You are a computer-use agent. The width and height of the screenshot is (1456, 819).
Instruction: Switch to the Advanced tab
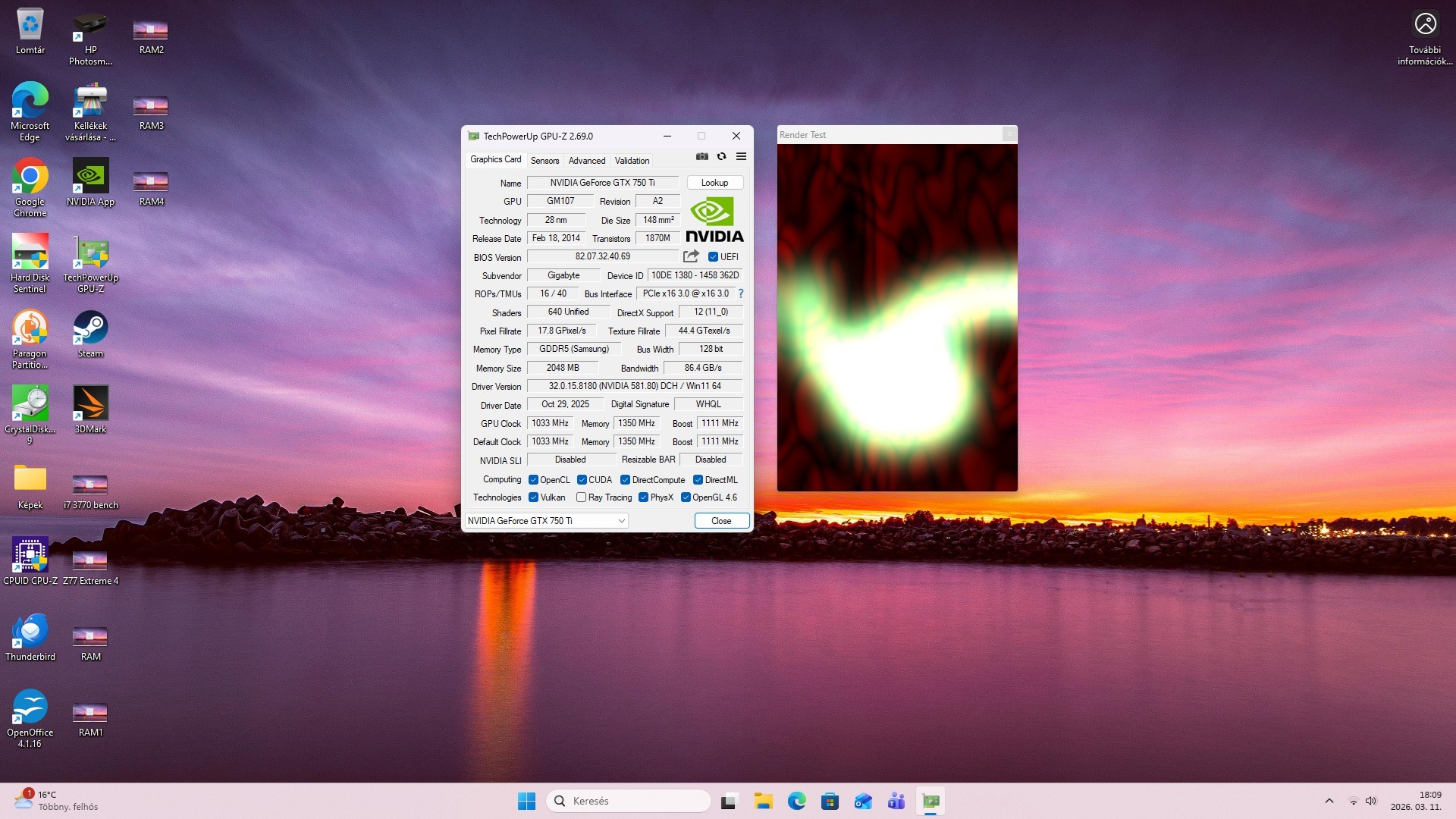tap(586, 161)
